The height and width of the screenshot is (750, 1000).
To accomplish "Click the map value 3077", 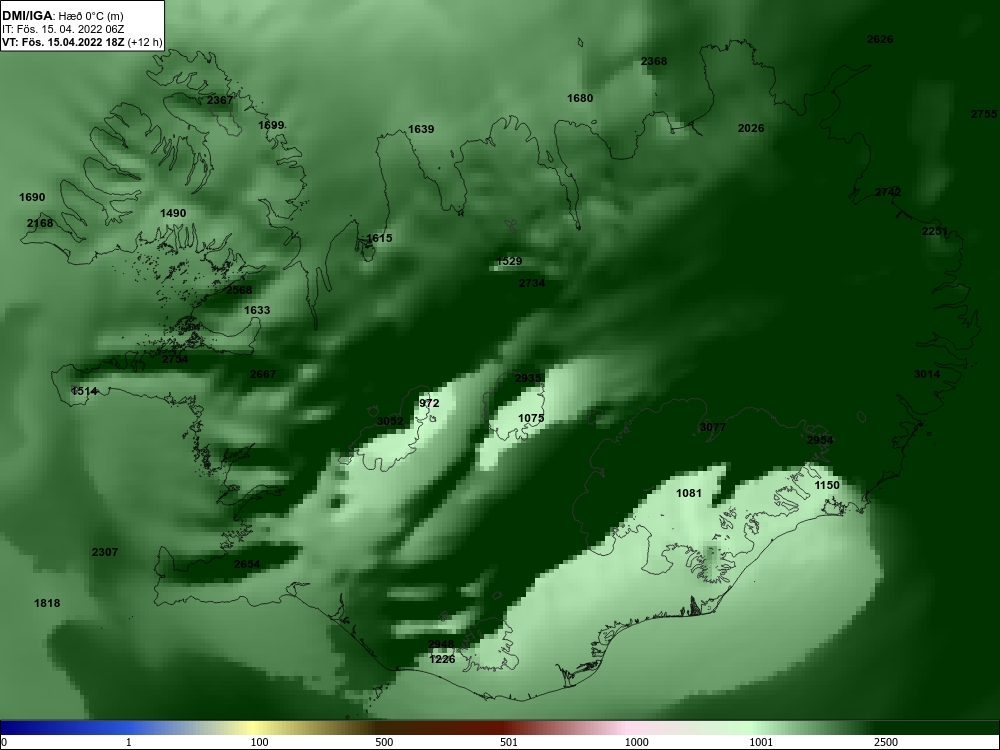I will pos(713,427).
